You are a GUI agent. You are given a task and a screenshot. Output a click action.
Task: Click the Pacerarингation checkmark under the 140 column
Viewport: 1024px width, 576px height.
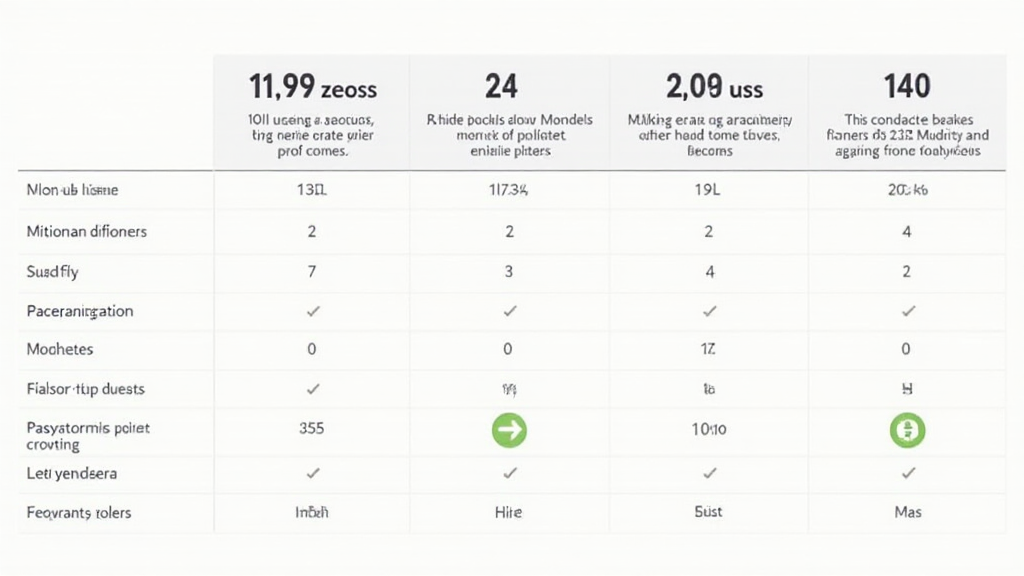coord(908,311)
